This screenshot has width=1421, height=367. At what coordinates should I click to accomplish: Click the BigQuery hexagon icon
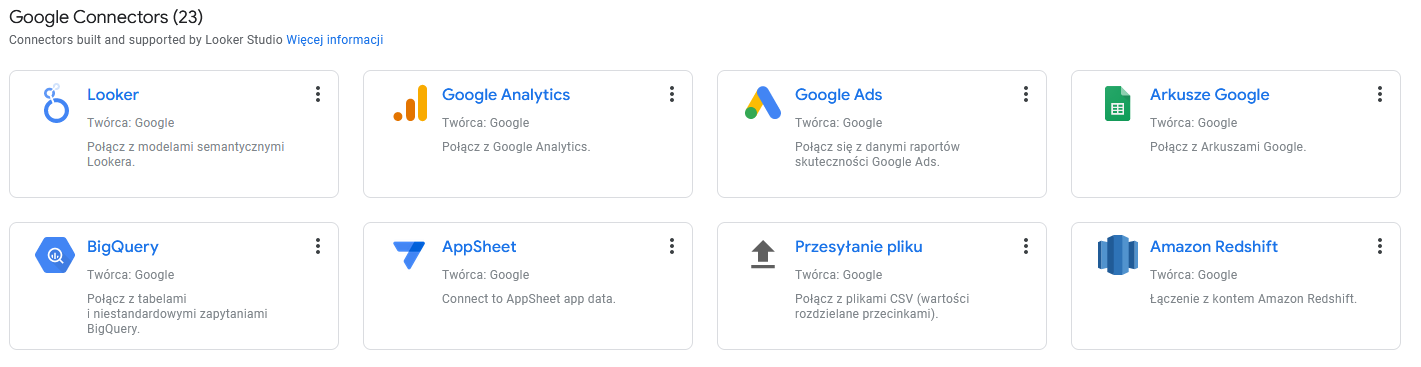55,255
